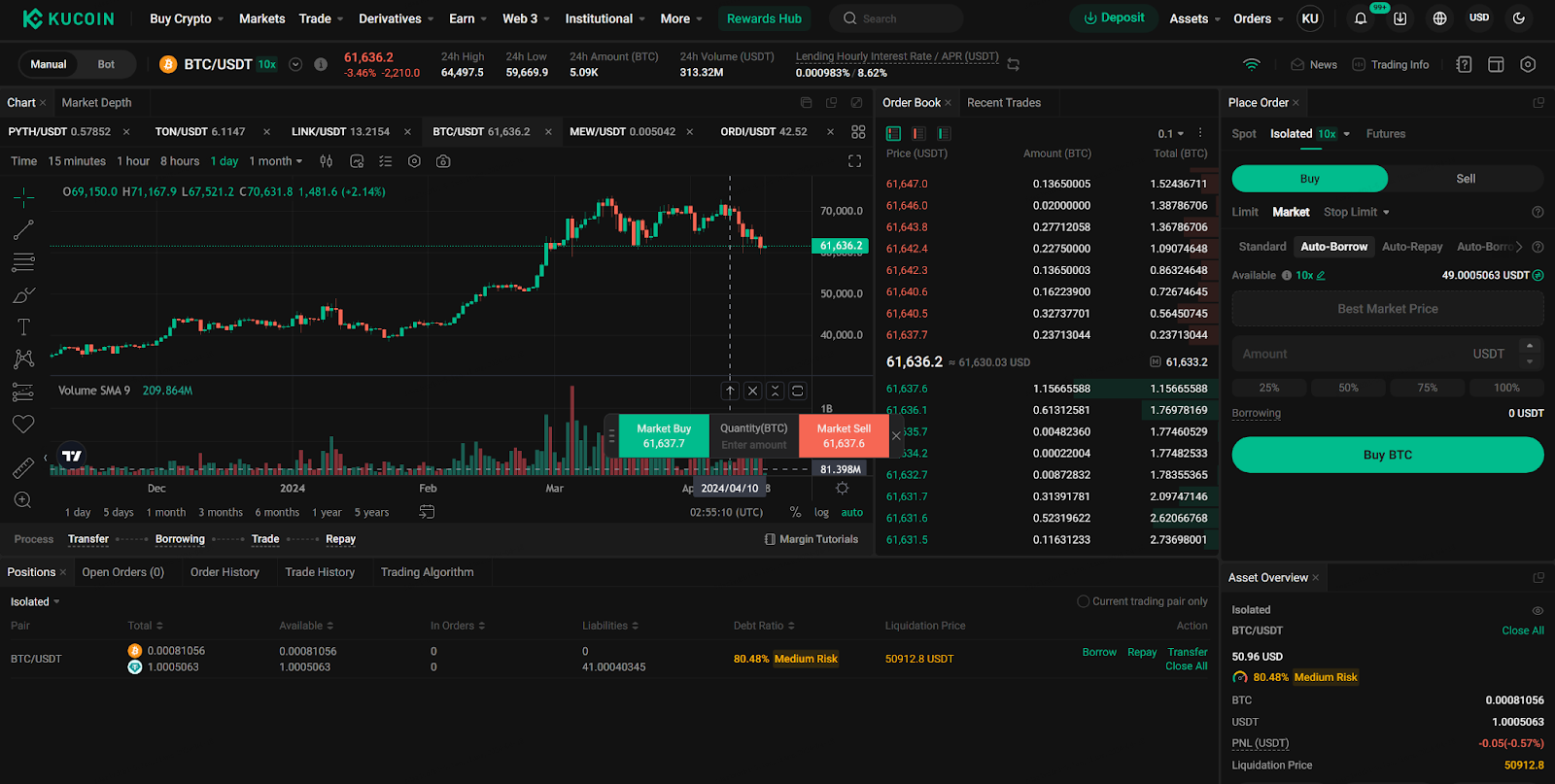Click Close All in Asset Overview

point(1522,631)
